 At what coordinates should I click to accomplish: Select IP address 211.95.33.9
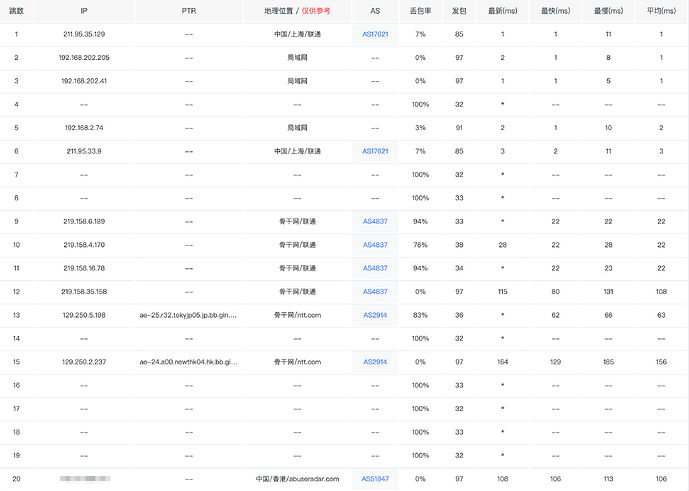[x=84, y=151]
